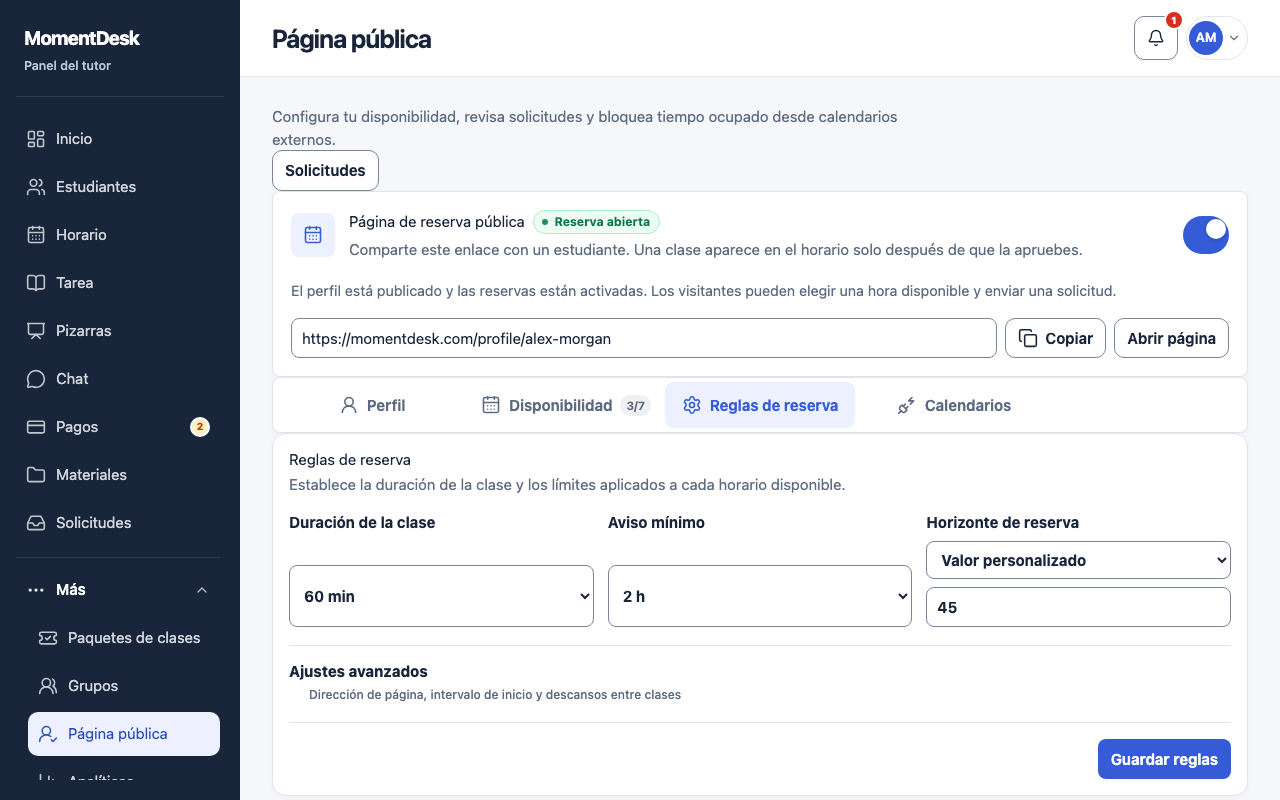Click the MomentDesk logo
The image size is (1280, 800).
coord(82,38)
